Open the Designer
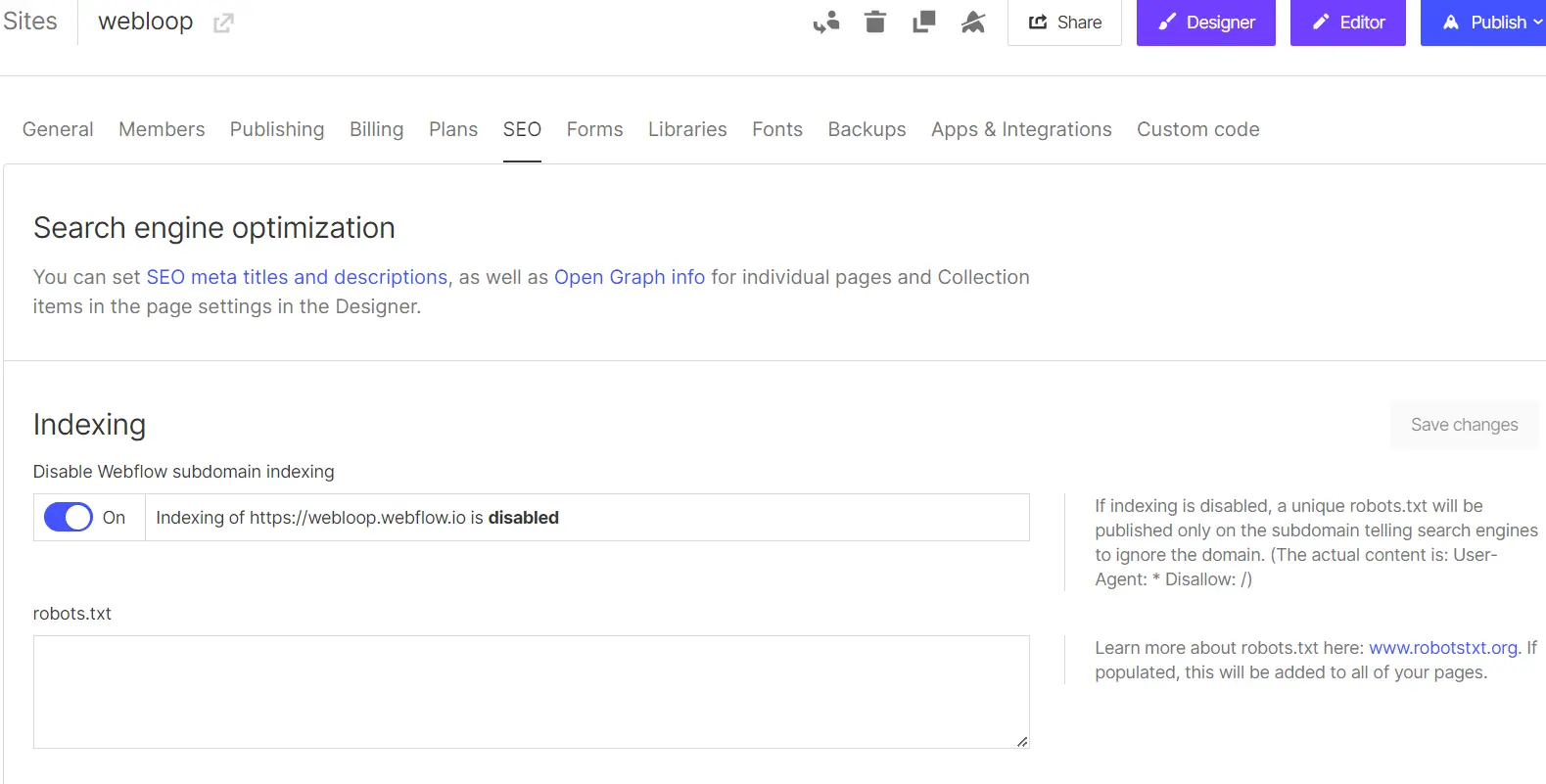Image resolution: width=1546 pixels, height=784 pixels. click(1206, 23)
